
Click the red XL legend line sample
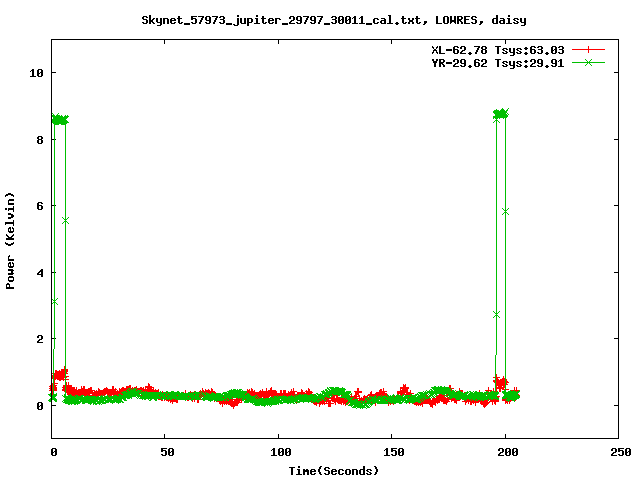(x=588, y=50)
